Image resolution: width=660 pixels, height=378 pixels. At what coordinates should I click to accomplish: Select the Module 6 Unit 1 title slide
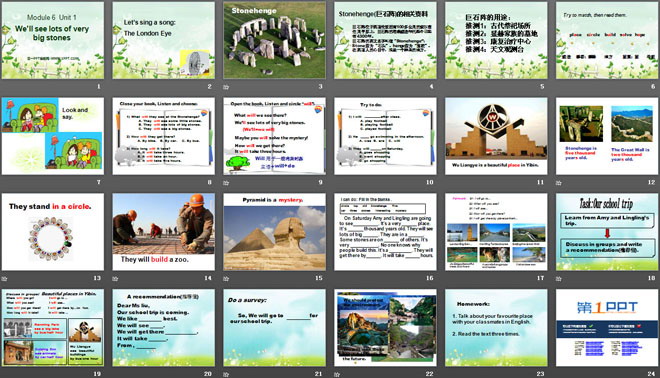pos(53,40)
